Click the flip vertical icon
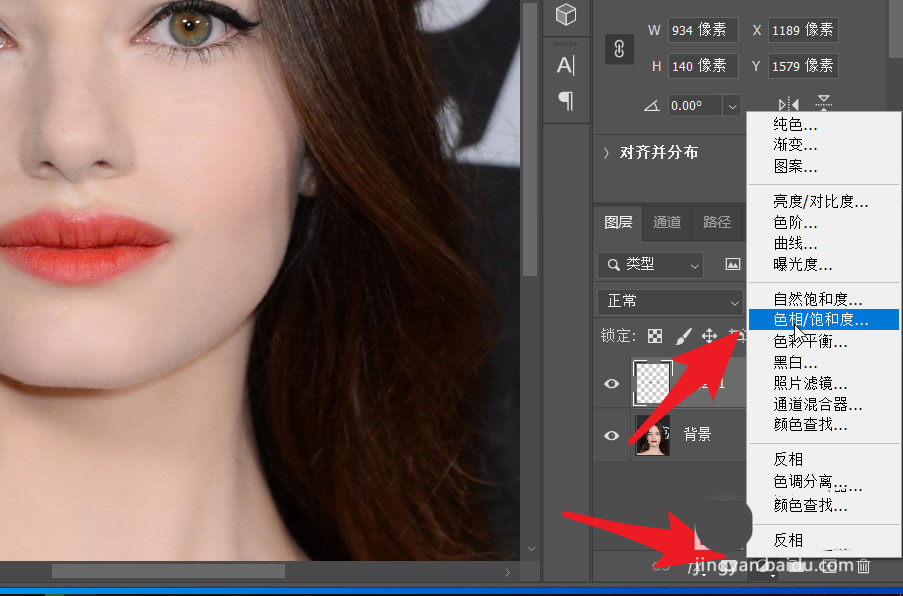Screen dimensions: 903x596 [823, 104]
